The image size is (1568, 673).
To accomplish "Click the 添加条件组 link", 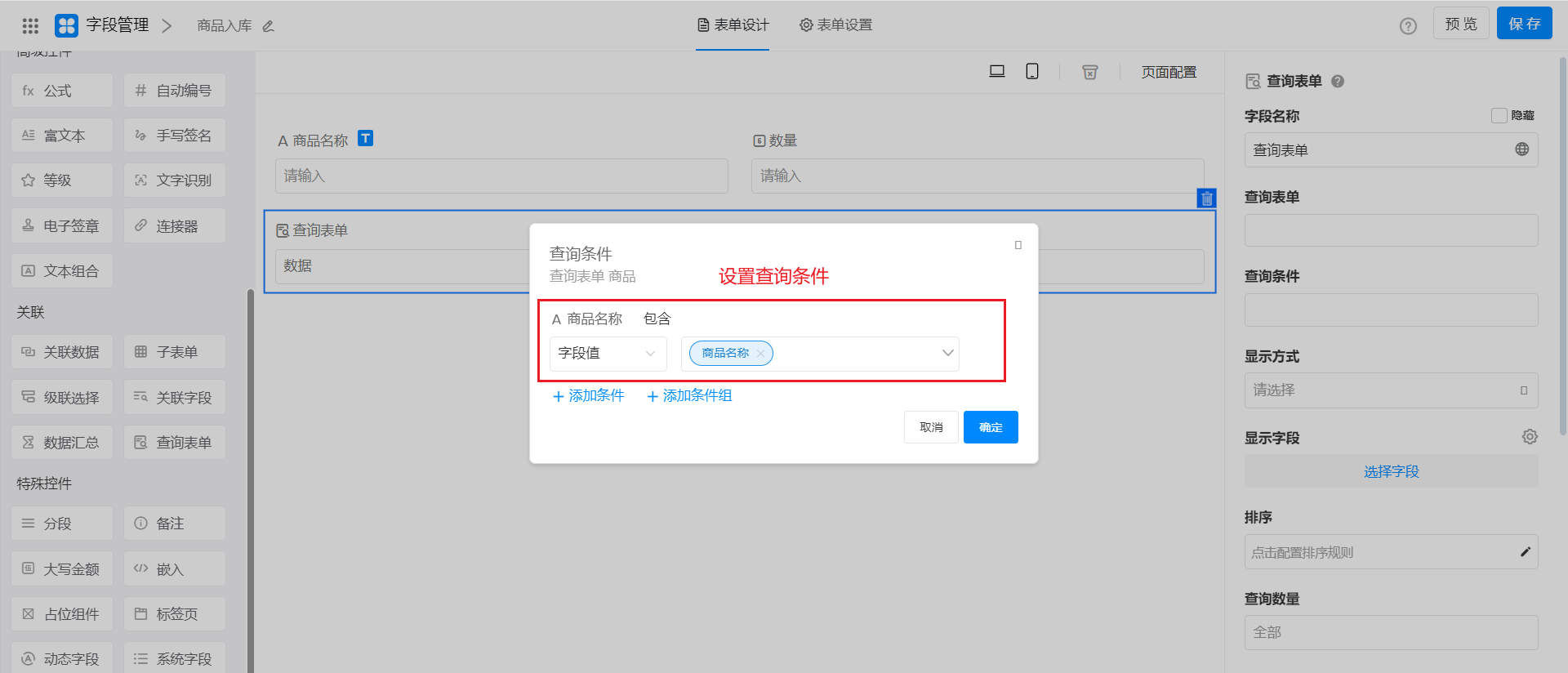I will coord(689,396).
